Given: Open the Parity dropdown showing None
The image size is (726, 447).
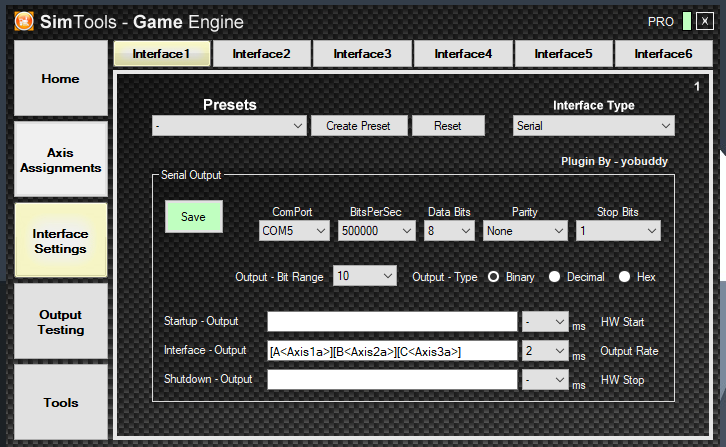Looking at the screenshot, I should click(x=525, y=231).
